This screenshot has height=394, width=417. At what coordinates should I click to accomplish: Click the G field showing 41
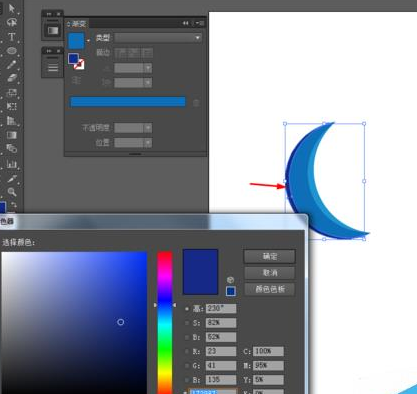(x=221, y=366)
